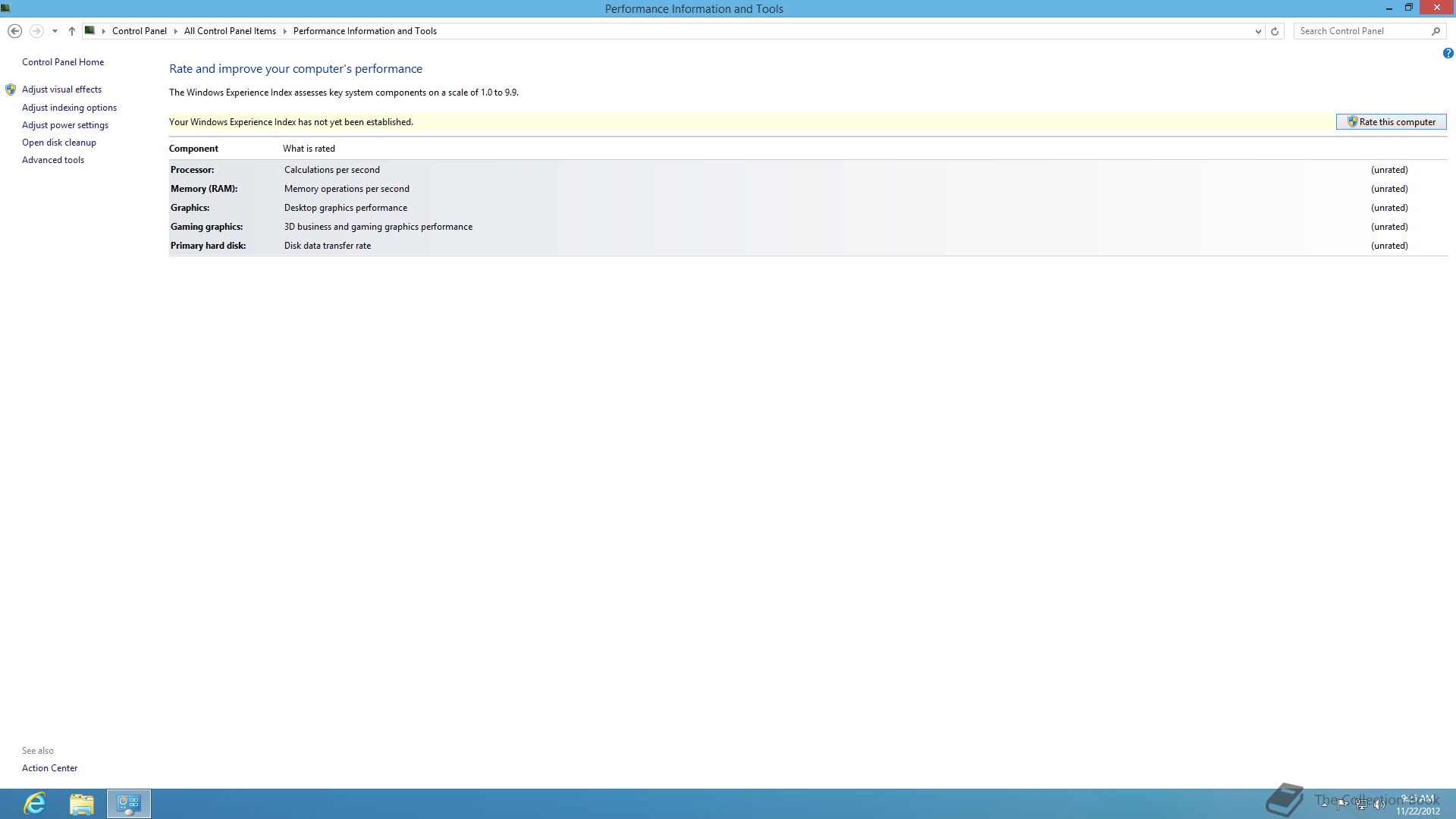The height and width of the screenshot is (819, 1456).
Task: Select Control Panel in the breadcrumb
Action: pos(140,31)
